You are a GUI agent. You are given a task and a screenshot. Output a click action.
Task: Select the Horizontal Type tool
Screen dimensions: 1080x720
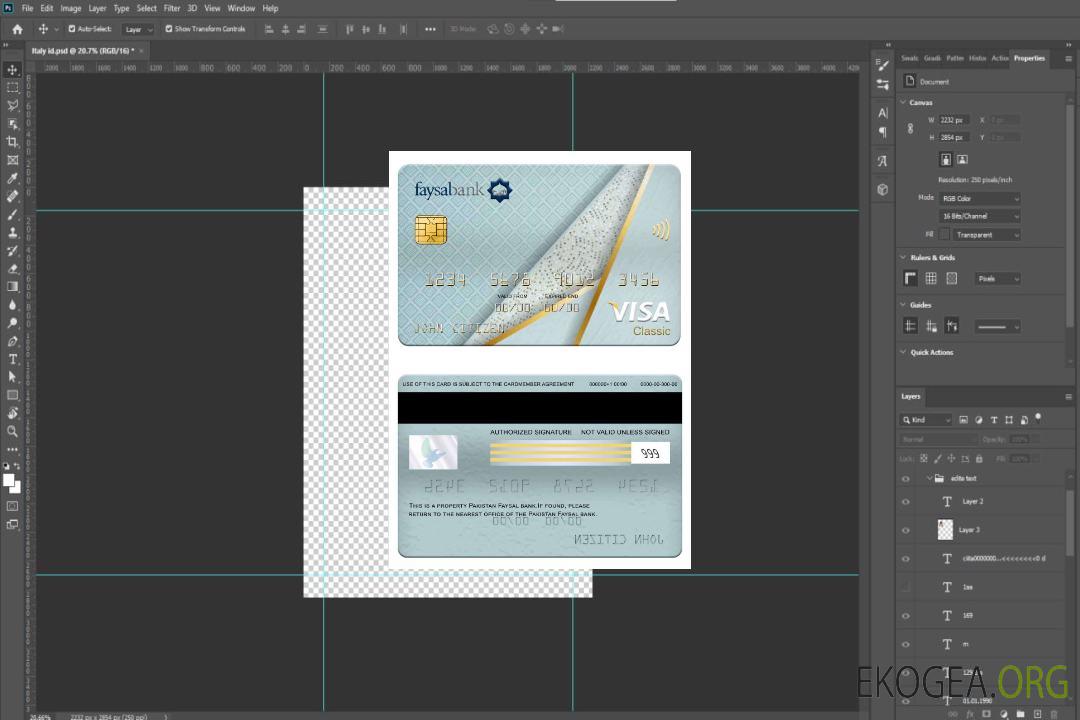13,359
